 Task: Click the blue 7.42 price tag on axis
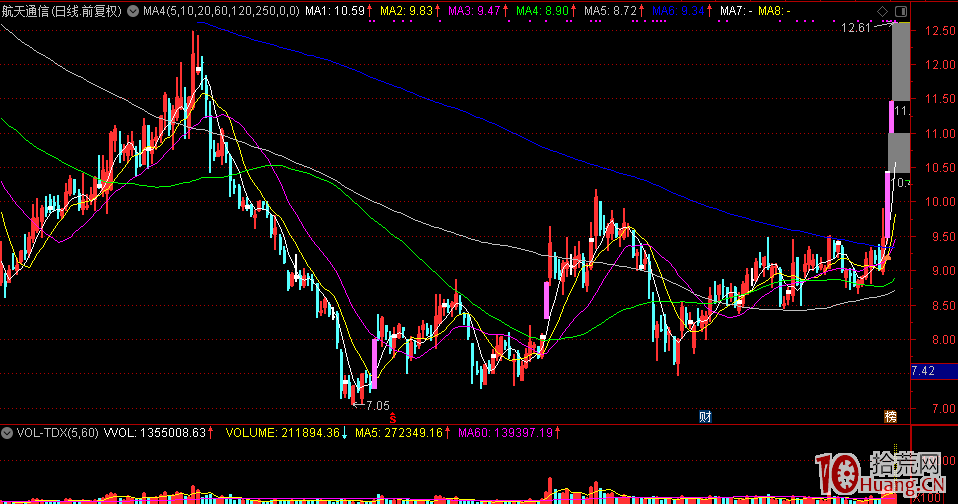[x=934, y=371]
